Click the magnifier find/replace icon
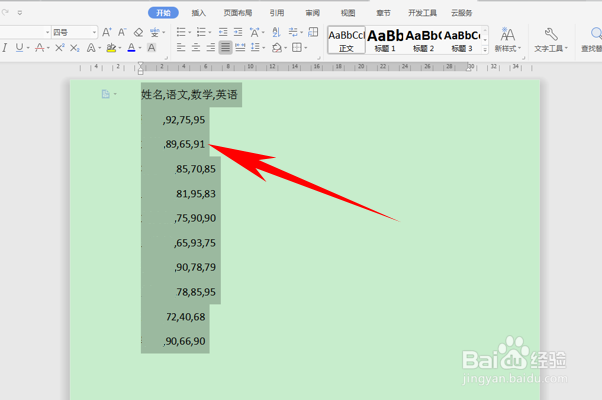This screenshot has height=400, width=602. 595,35
